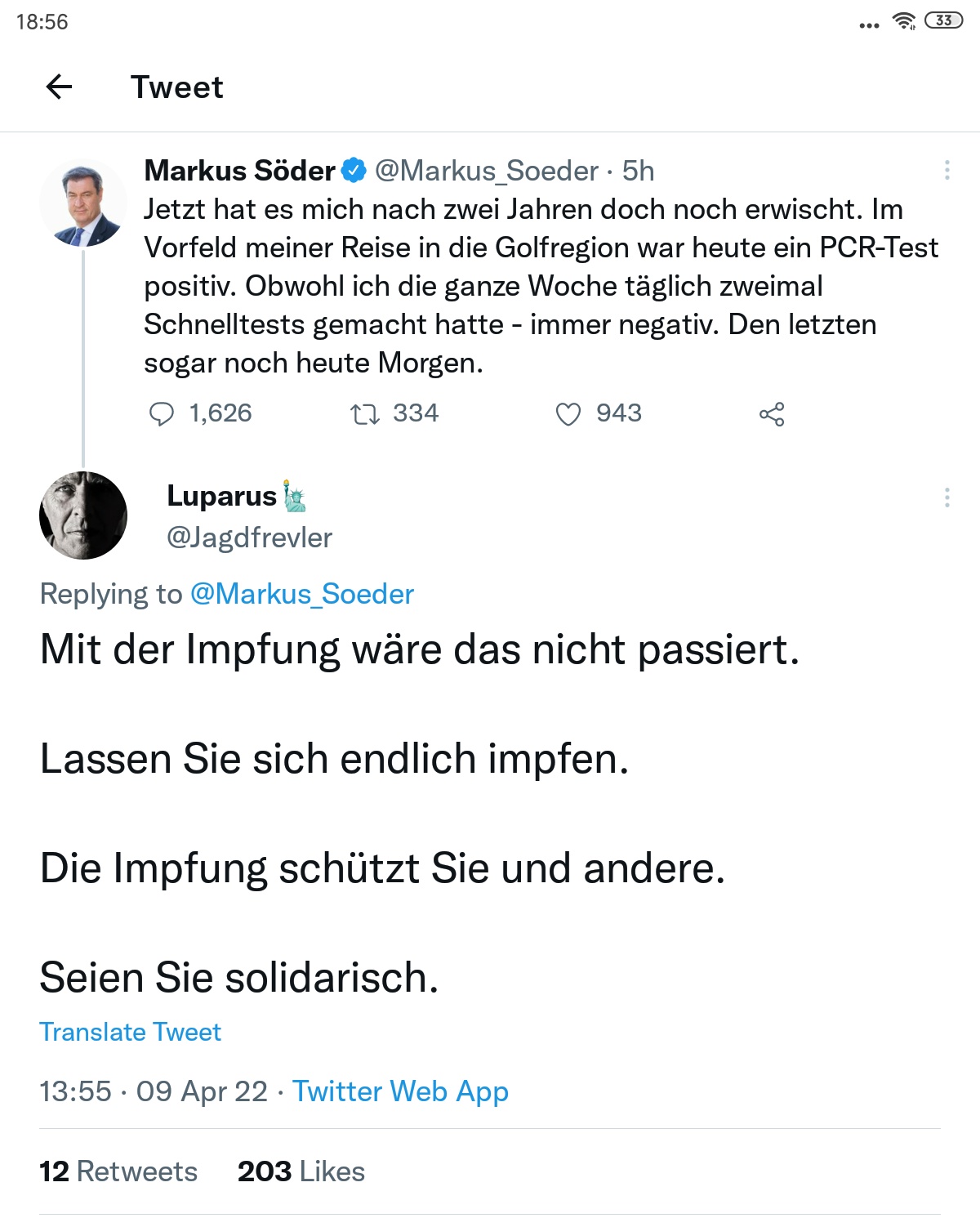980x1218 pixels.
Task: Tap retweet icon on Söder's tweet
Action: tap(365, 414)
